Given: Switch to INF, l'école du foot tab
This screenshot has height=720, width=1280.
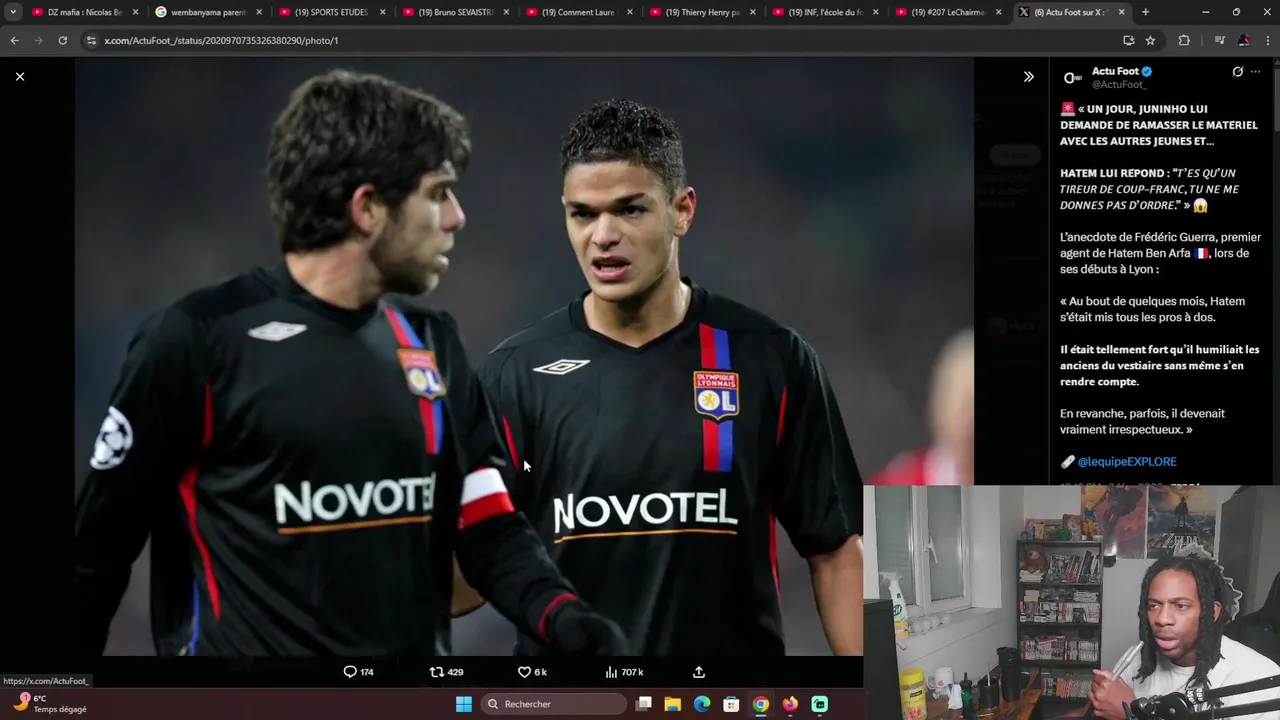Looking at the screenshot, I should coord(826,12).
